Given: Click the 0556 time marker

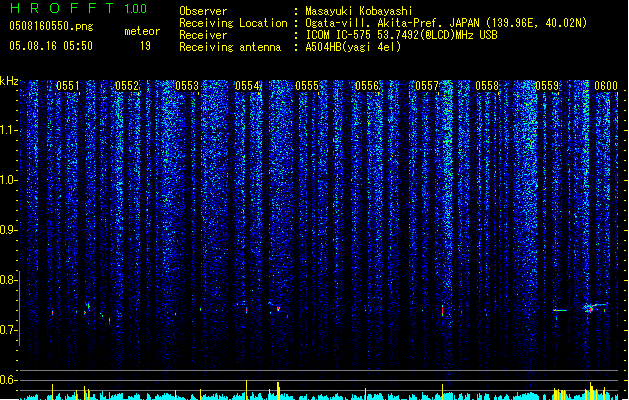Looking at the screenshot, I should tap(367, 86).
